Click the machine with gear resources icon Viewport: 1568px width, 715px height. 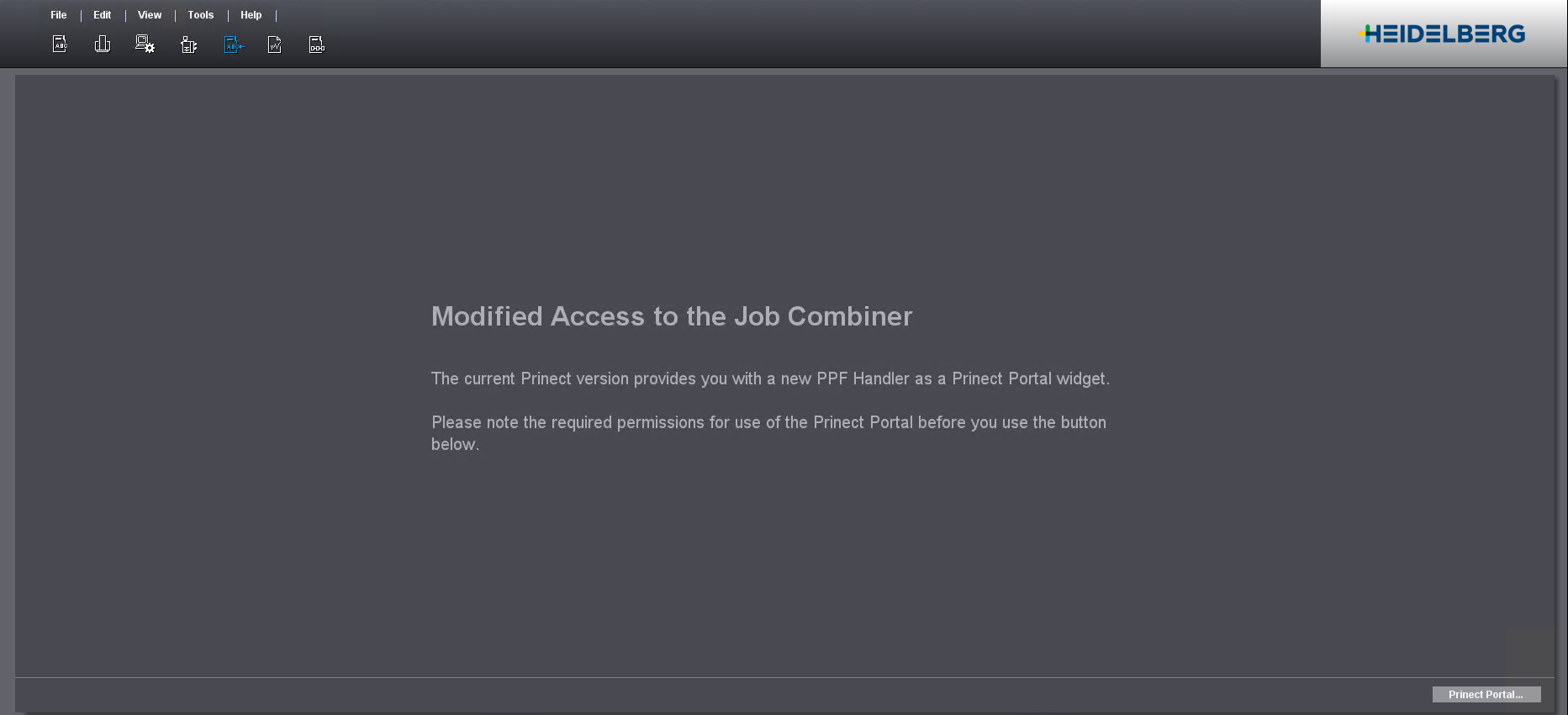click(x=189, y=45)
